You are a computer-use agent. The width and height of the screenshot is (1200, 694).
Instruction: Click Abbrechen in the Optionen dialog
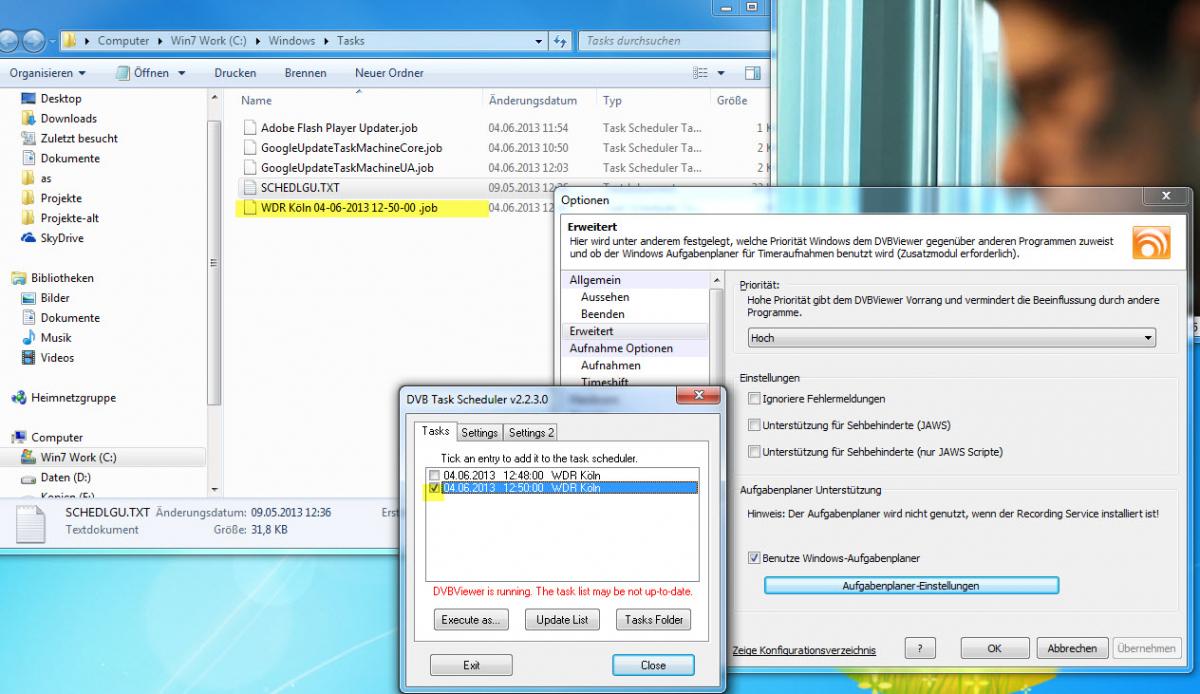(x=1073, y=648)
